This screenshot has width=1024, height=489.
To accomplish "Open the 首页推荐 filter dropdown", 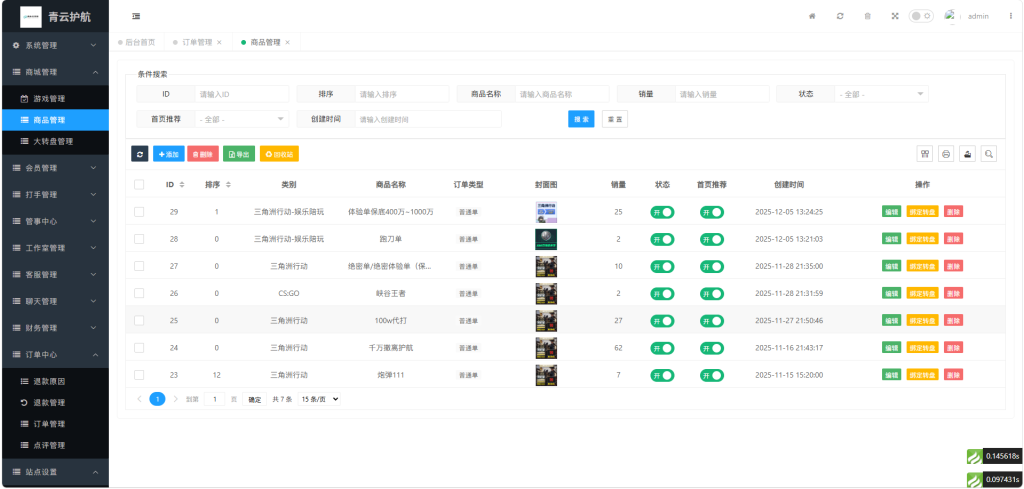I will pos(242,119).
